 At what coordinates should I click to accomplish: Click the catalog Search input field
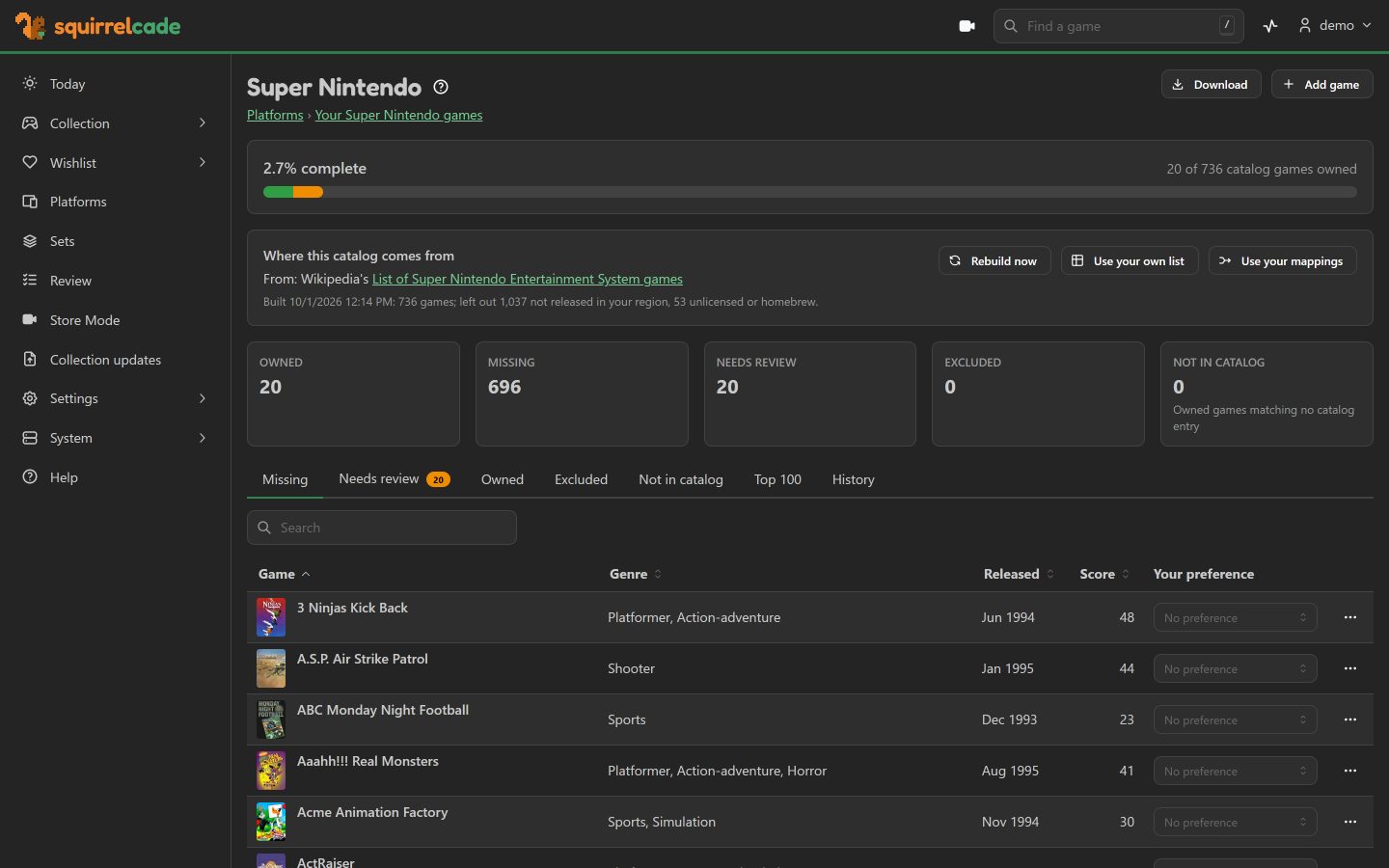coord(382,528)
